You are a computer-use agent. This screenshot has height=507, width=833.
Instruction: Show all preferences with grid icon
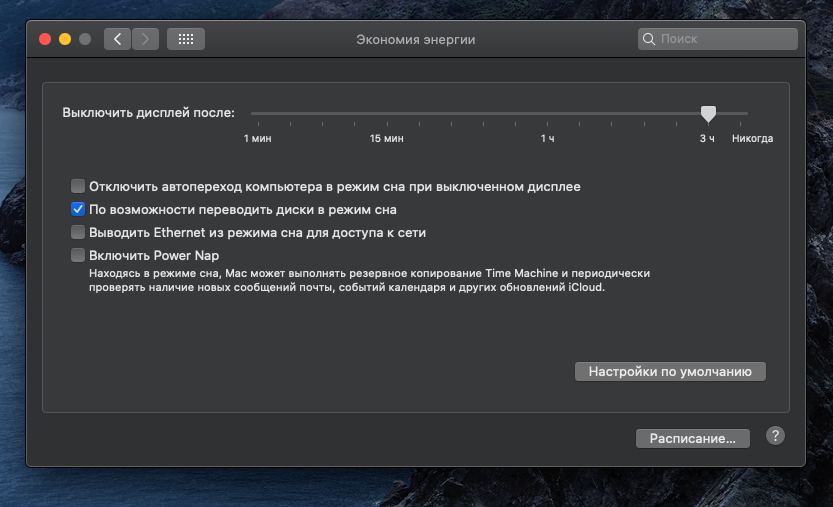[x=186, y=39]
